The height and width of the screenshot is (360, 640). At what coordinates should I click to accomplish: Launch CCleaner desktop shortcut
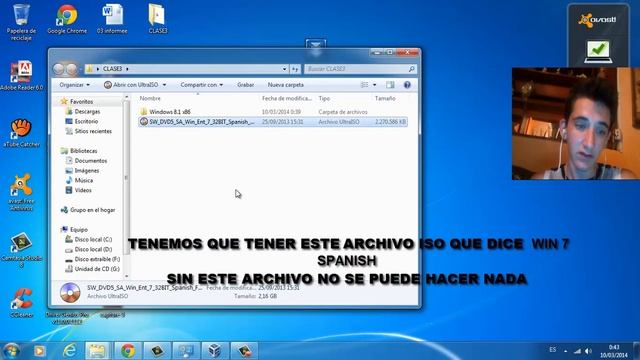(x=22, y=303)
